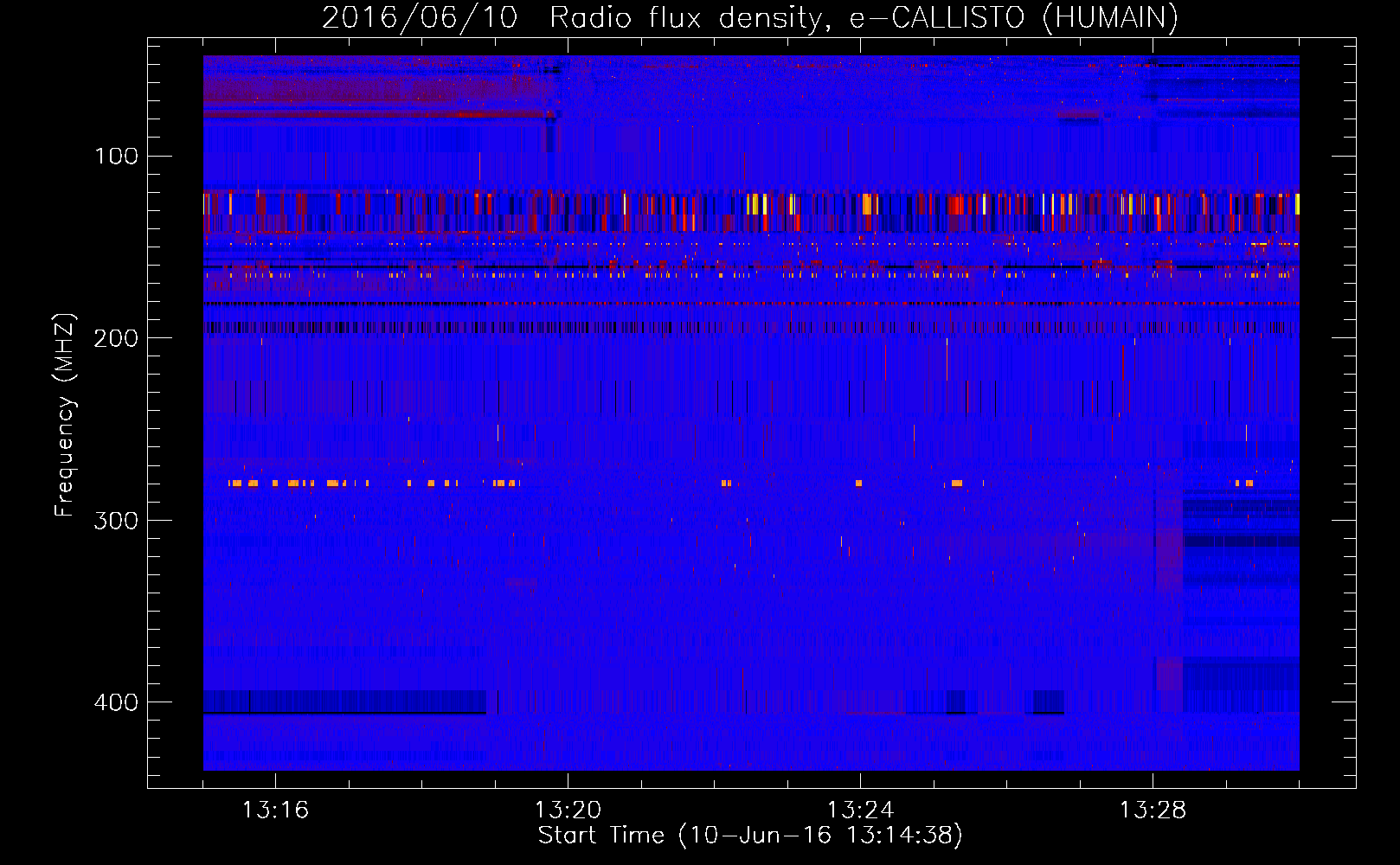Screen dimensions: 1400x865
Task: Click the 13:28 time axis label
Action: [x=1153, y=811]
